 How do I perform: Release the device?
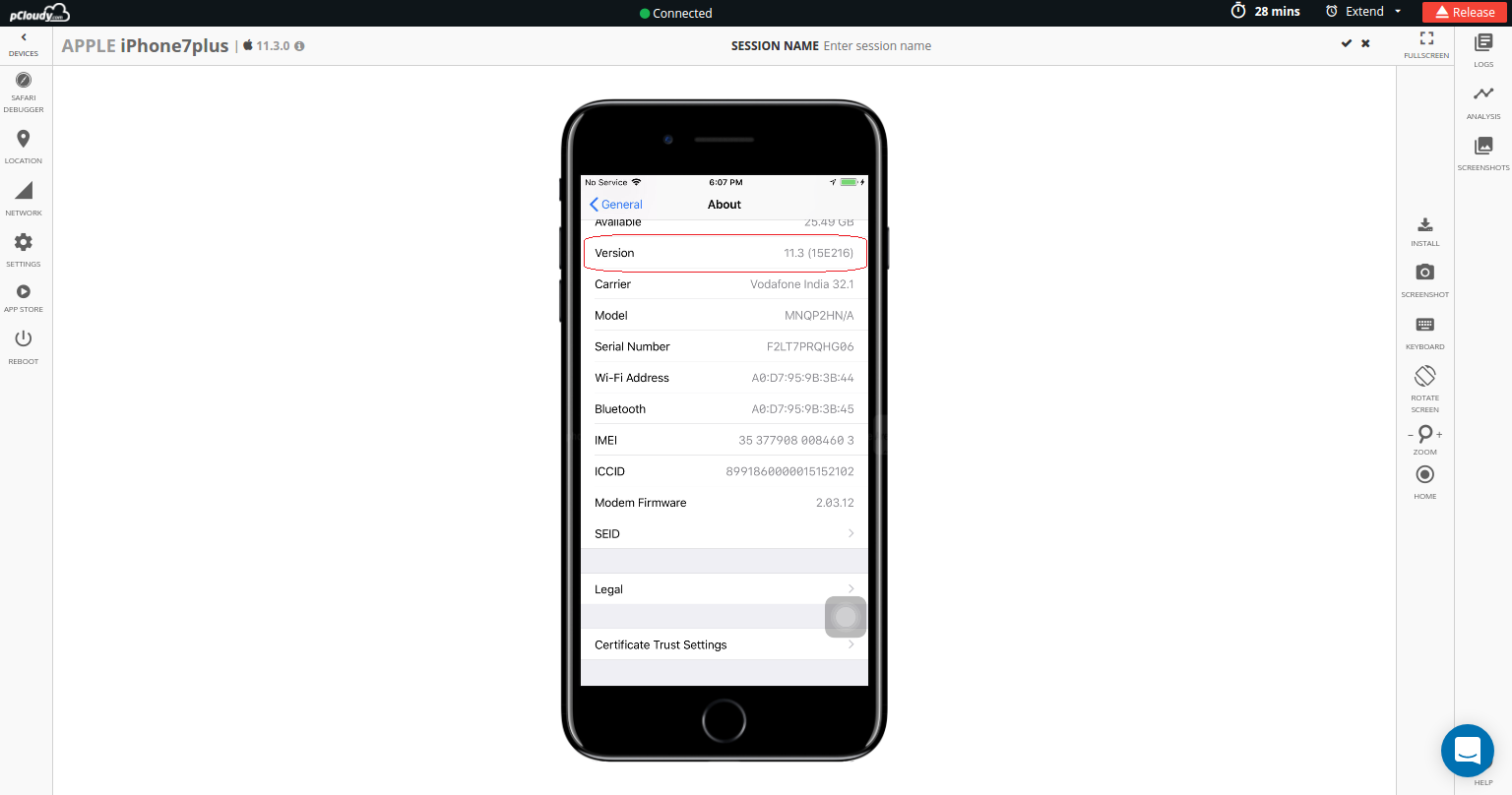[x=1465, y=12]
